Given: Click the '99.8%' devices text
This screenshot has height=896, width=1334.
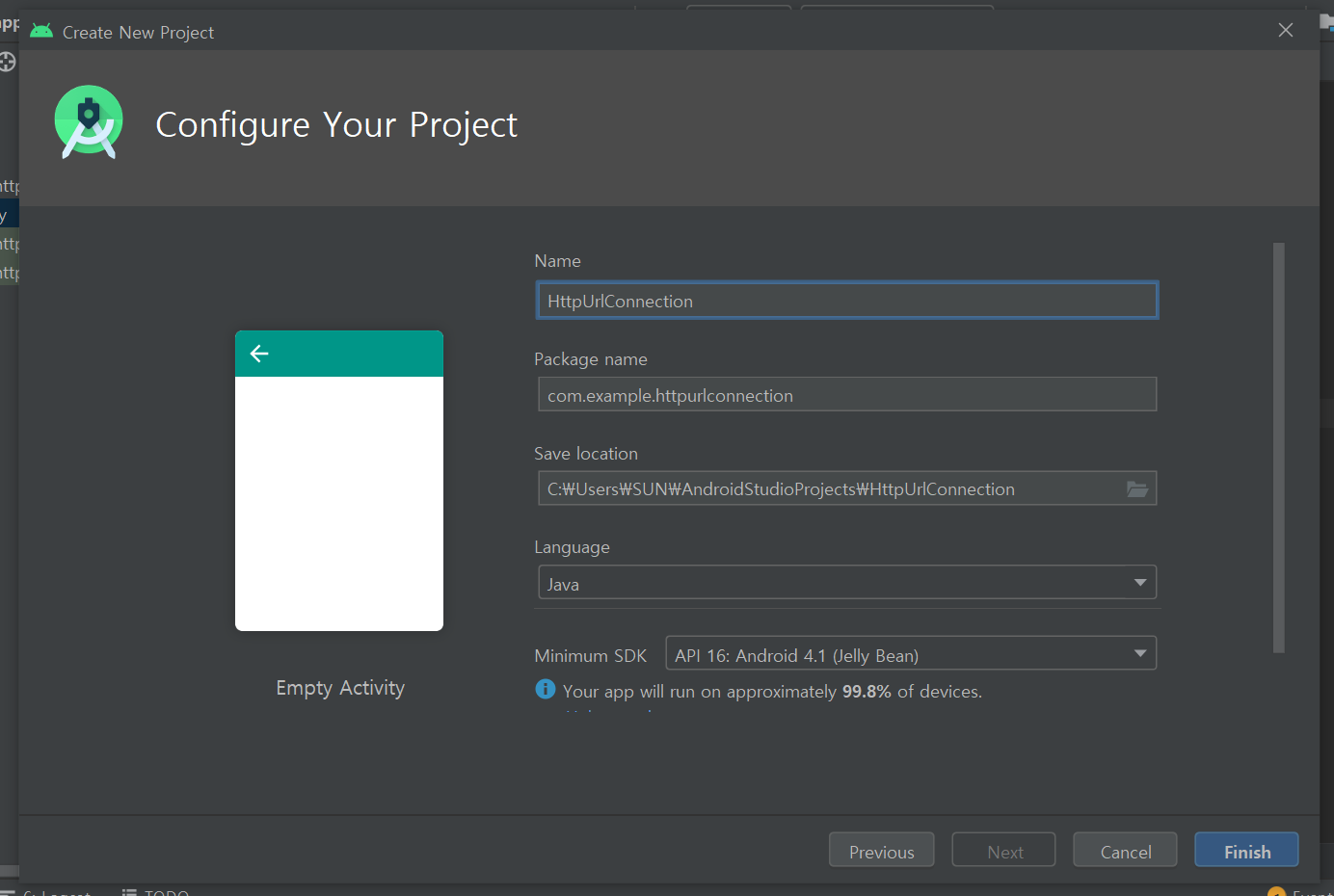Looking at the screenshot, I should point(867,692).
